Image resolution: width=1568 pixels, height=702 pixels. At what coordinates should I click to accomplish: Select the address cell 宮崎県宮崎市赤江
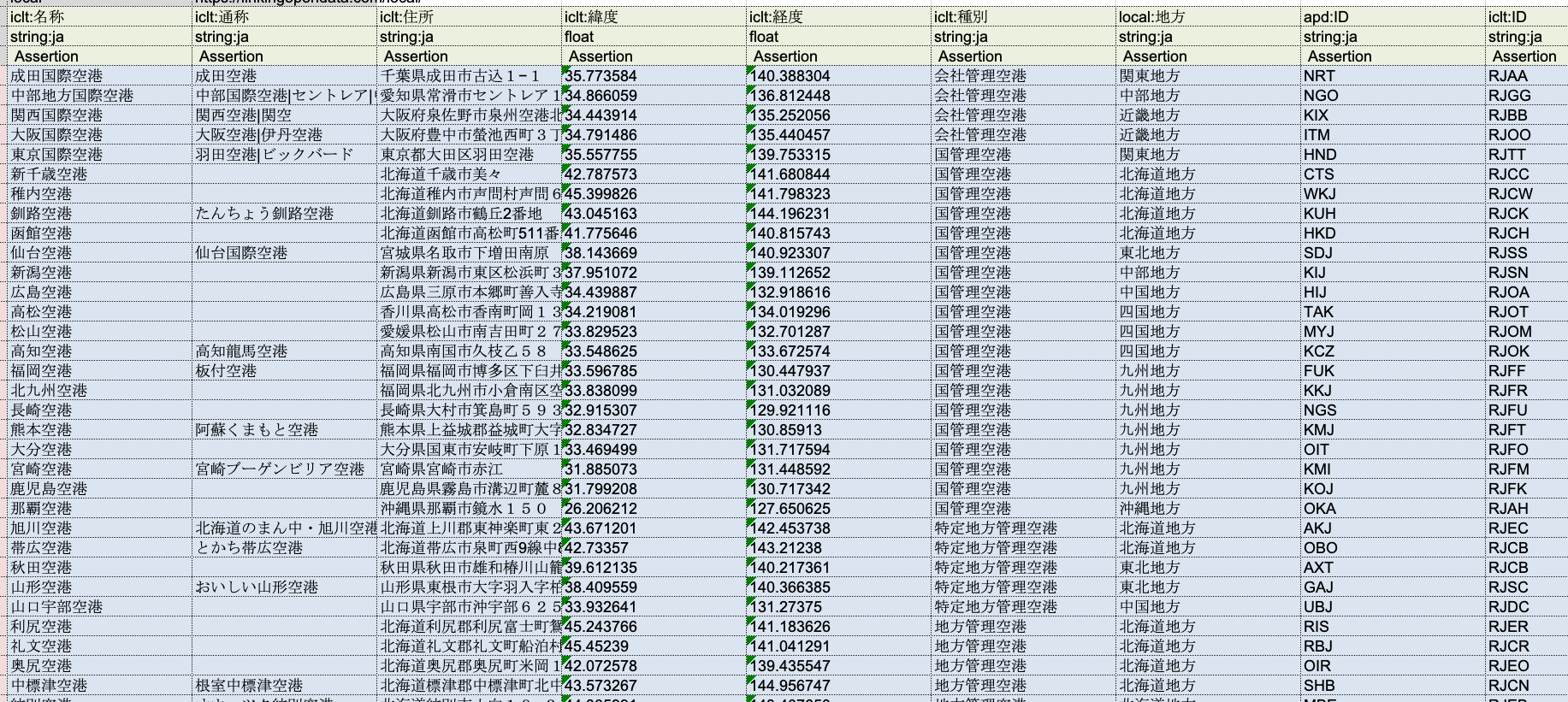pos(470,469)
